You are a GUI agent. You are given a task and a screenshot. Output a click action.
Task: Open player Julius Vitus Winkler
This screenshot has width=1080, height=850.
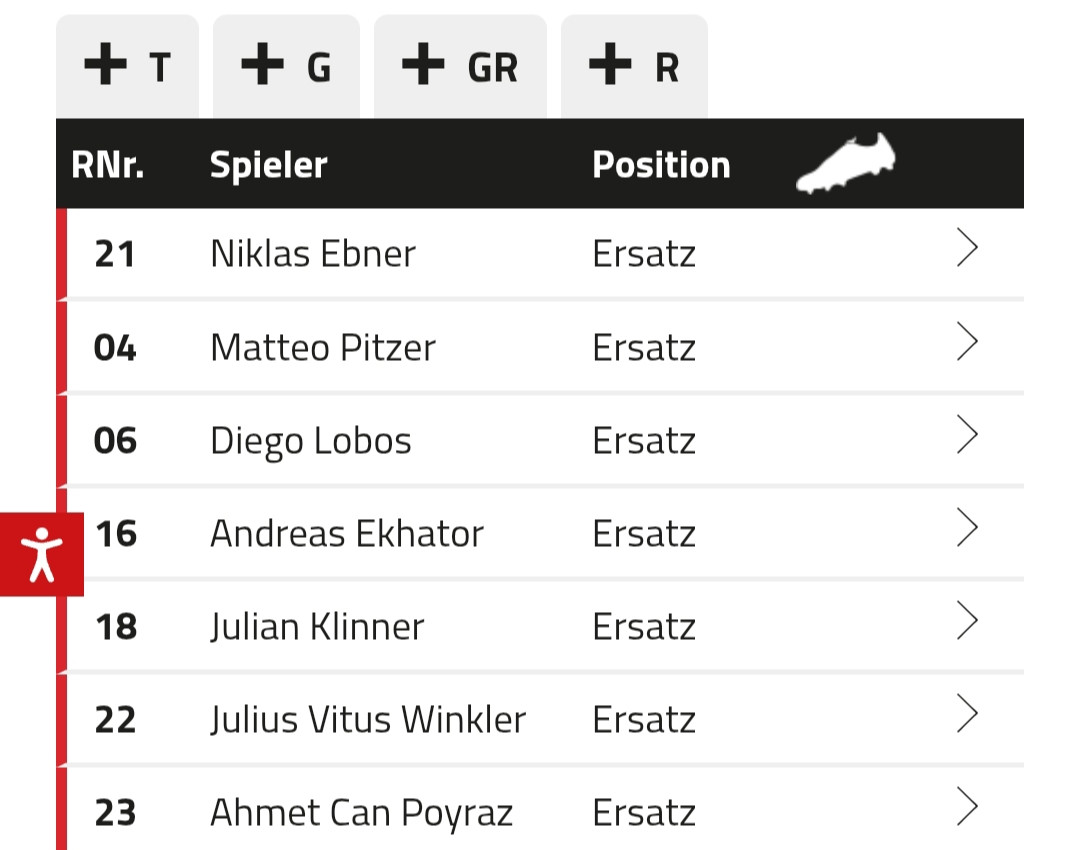[368, 720]
